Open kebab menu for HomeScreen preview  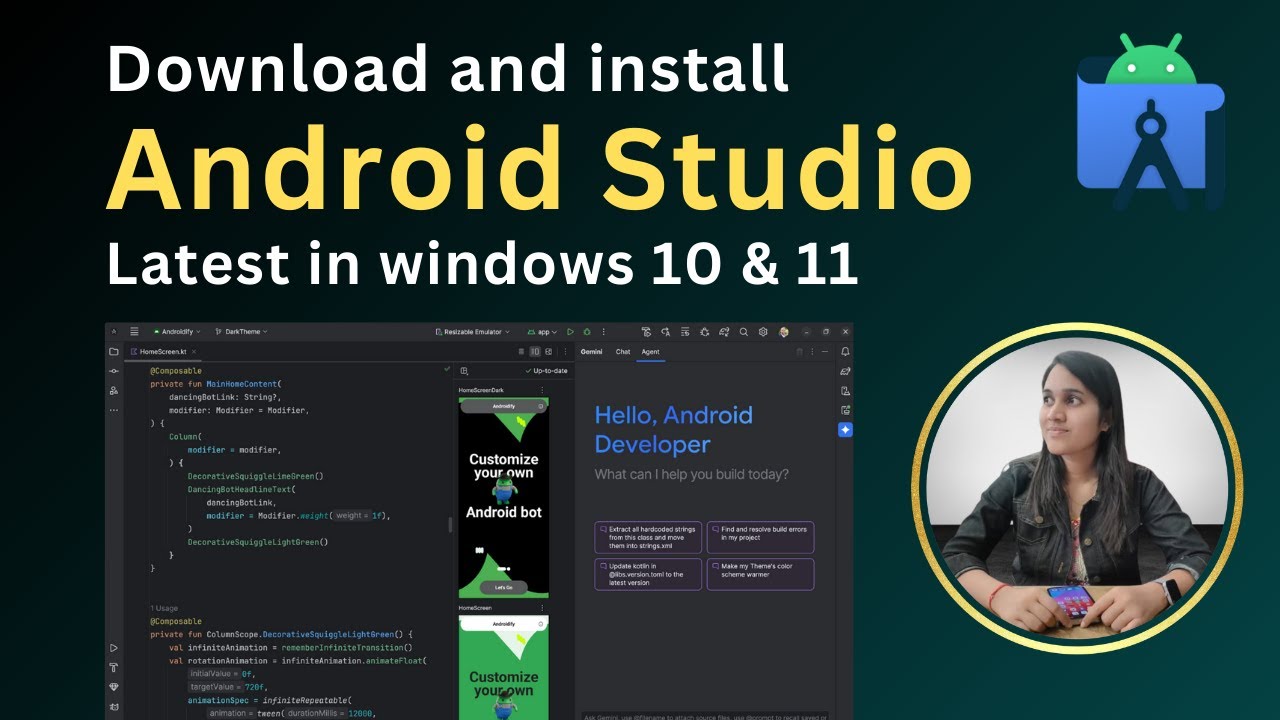[542, 607]
